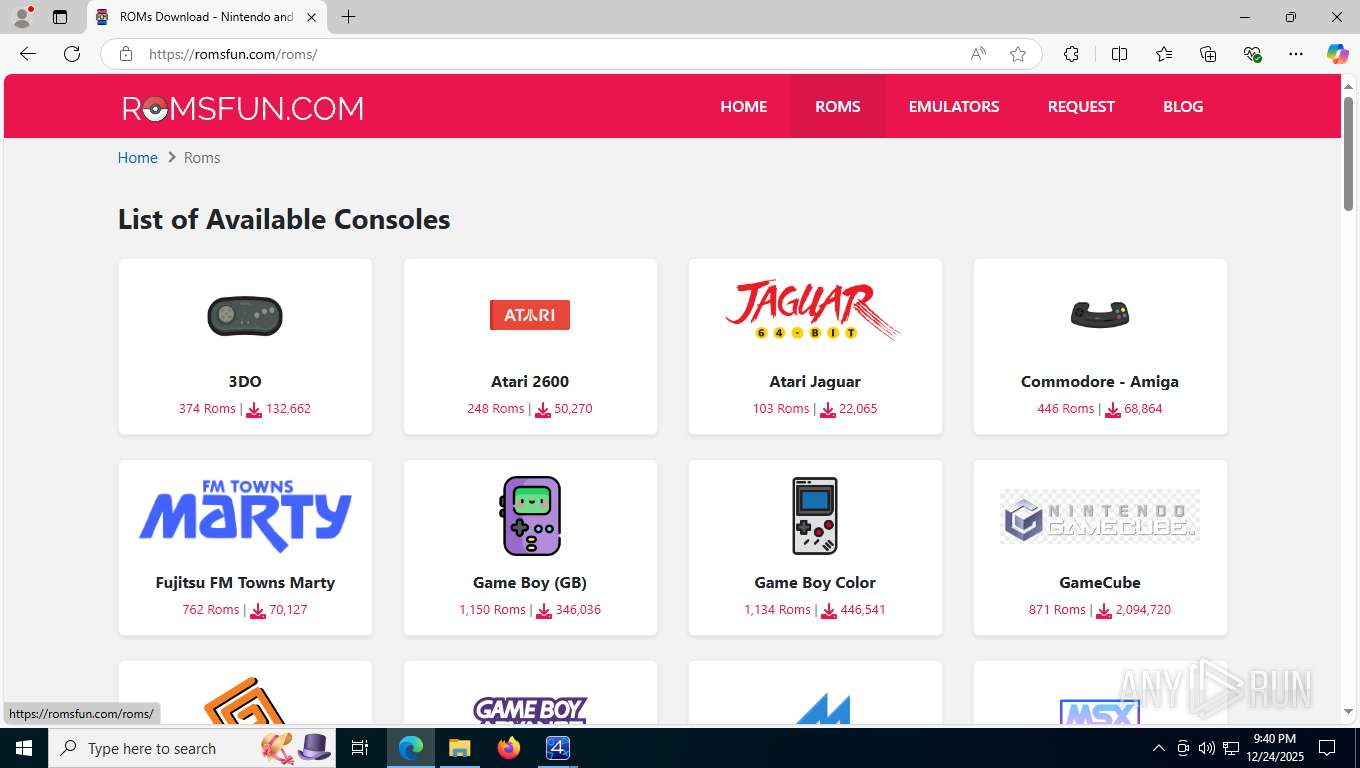Open Task View on the taskbar
The image size is (1360, 768).
(x=360, y=748)
